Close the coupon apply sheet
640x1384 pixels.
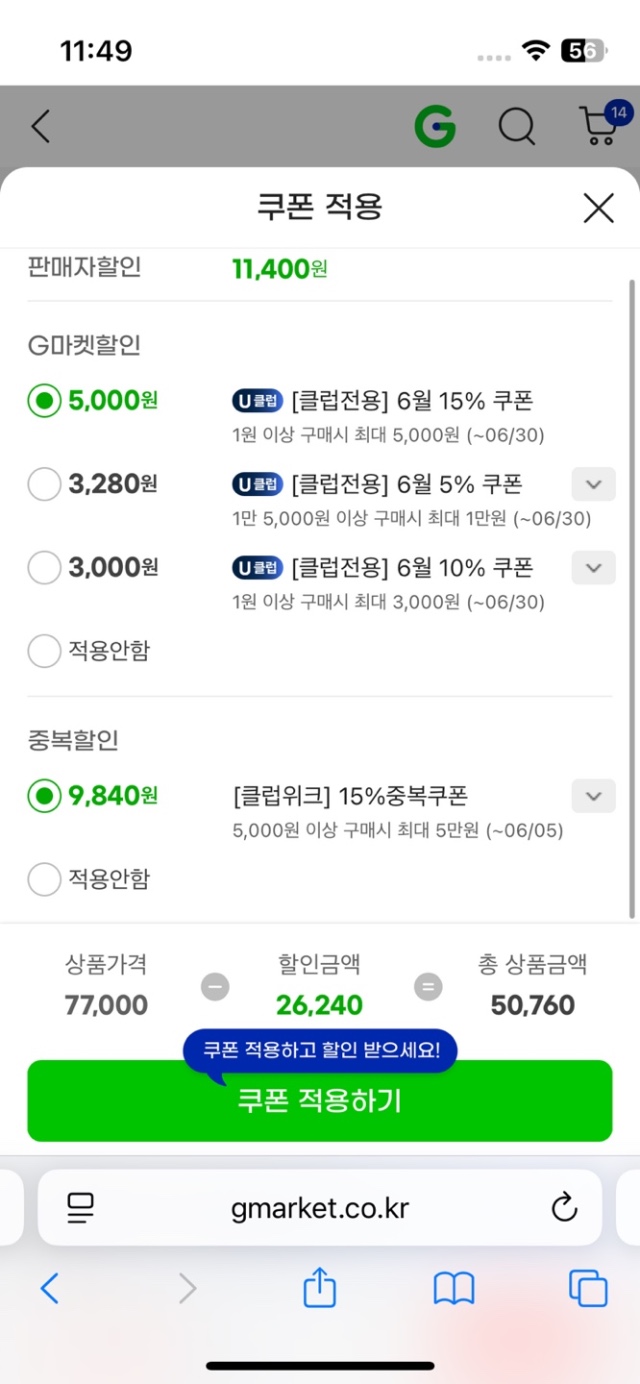[x=598, y=208]
